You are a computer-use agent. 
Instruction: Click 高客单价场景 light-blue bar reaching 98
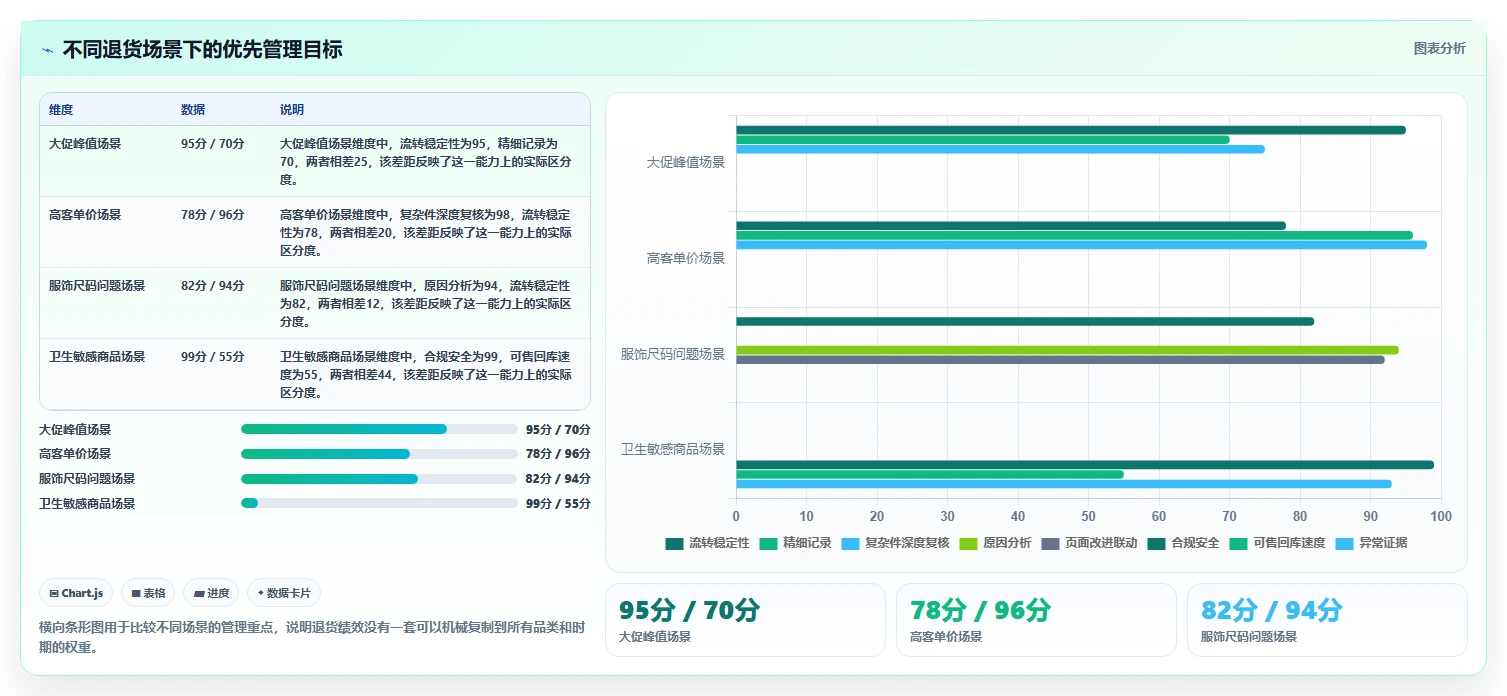(x=1081, y=245)
